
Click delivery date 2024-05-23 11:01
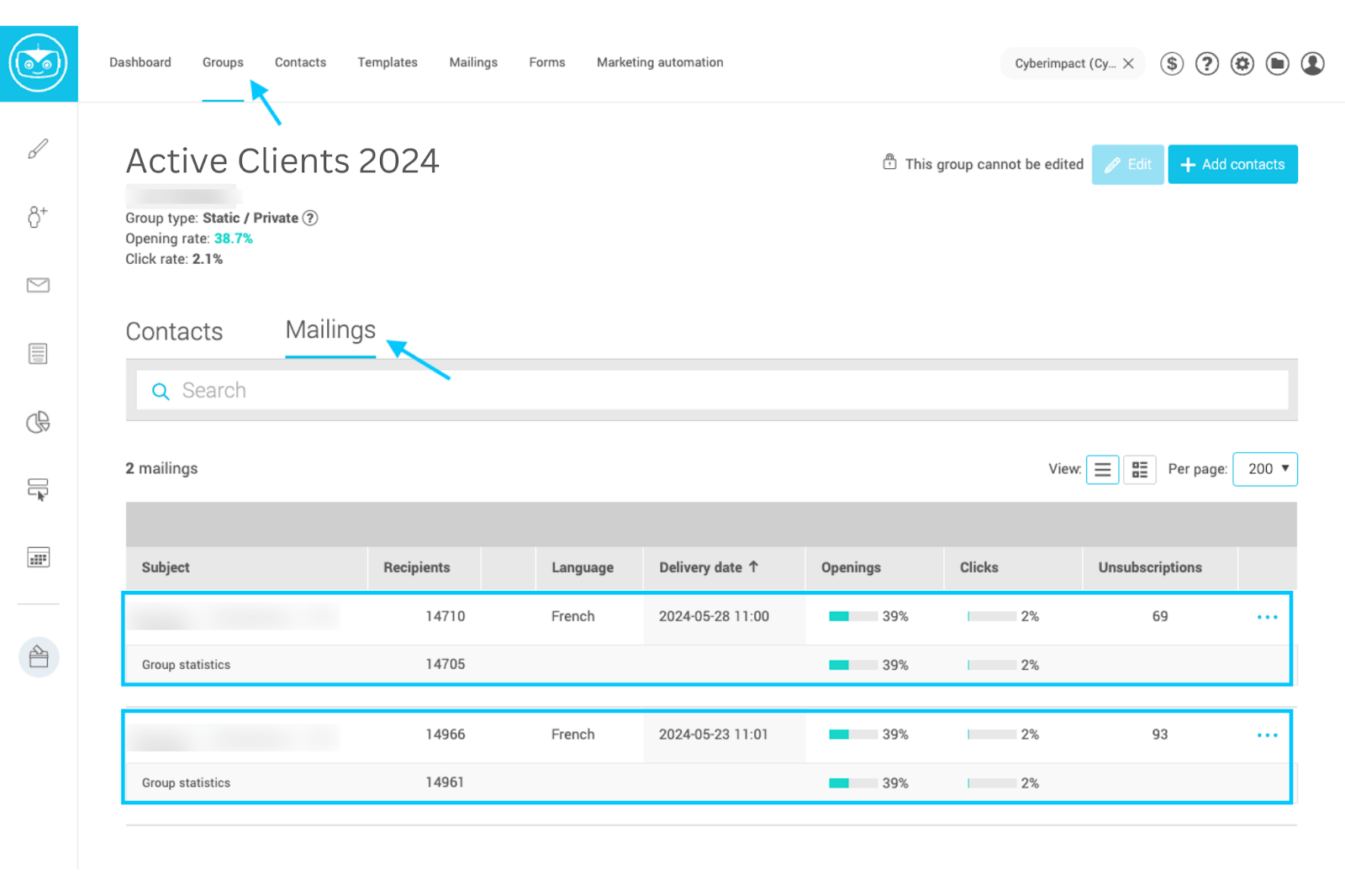(714, 735)
